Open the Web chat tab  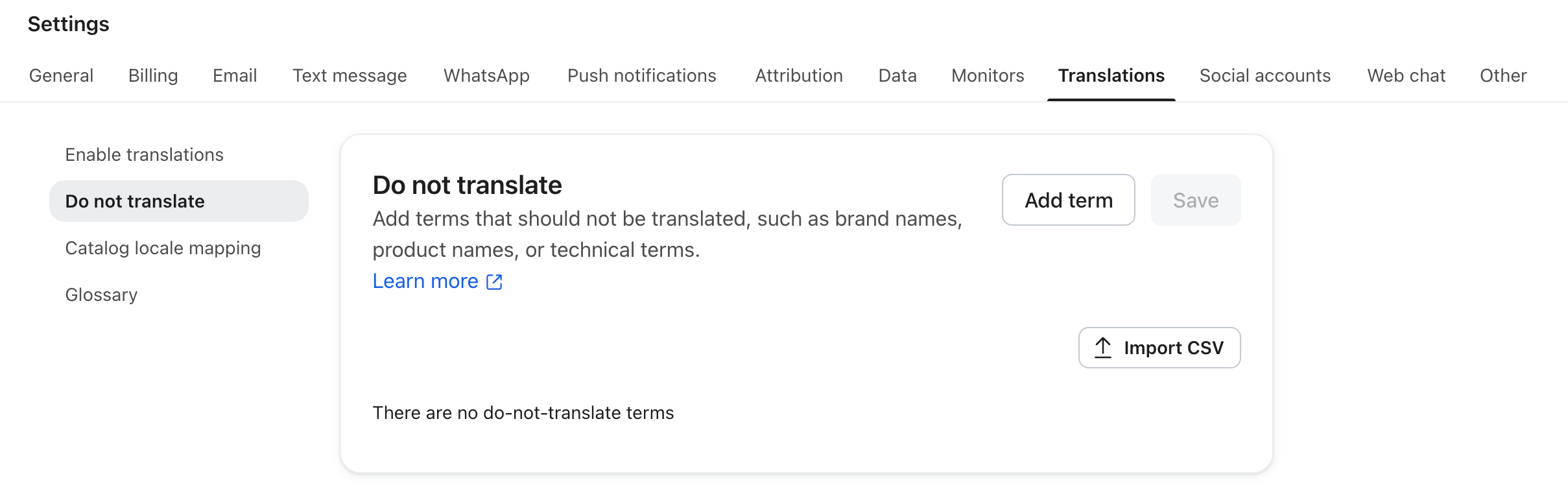point(1406,75)
